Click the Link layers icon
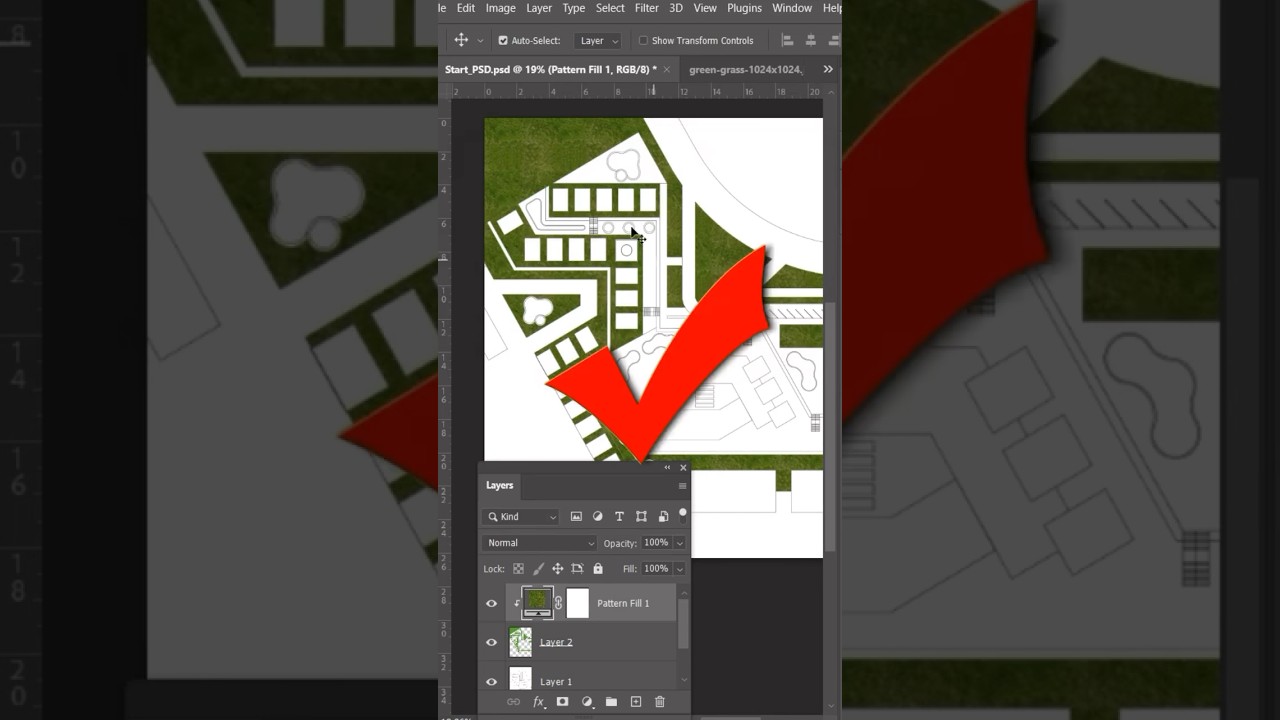 click(x=513, y=702)
